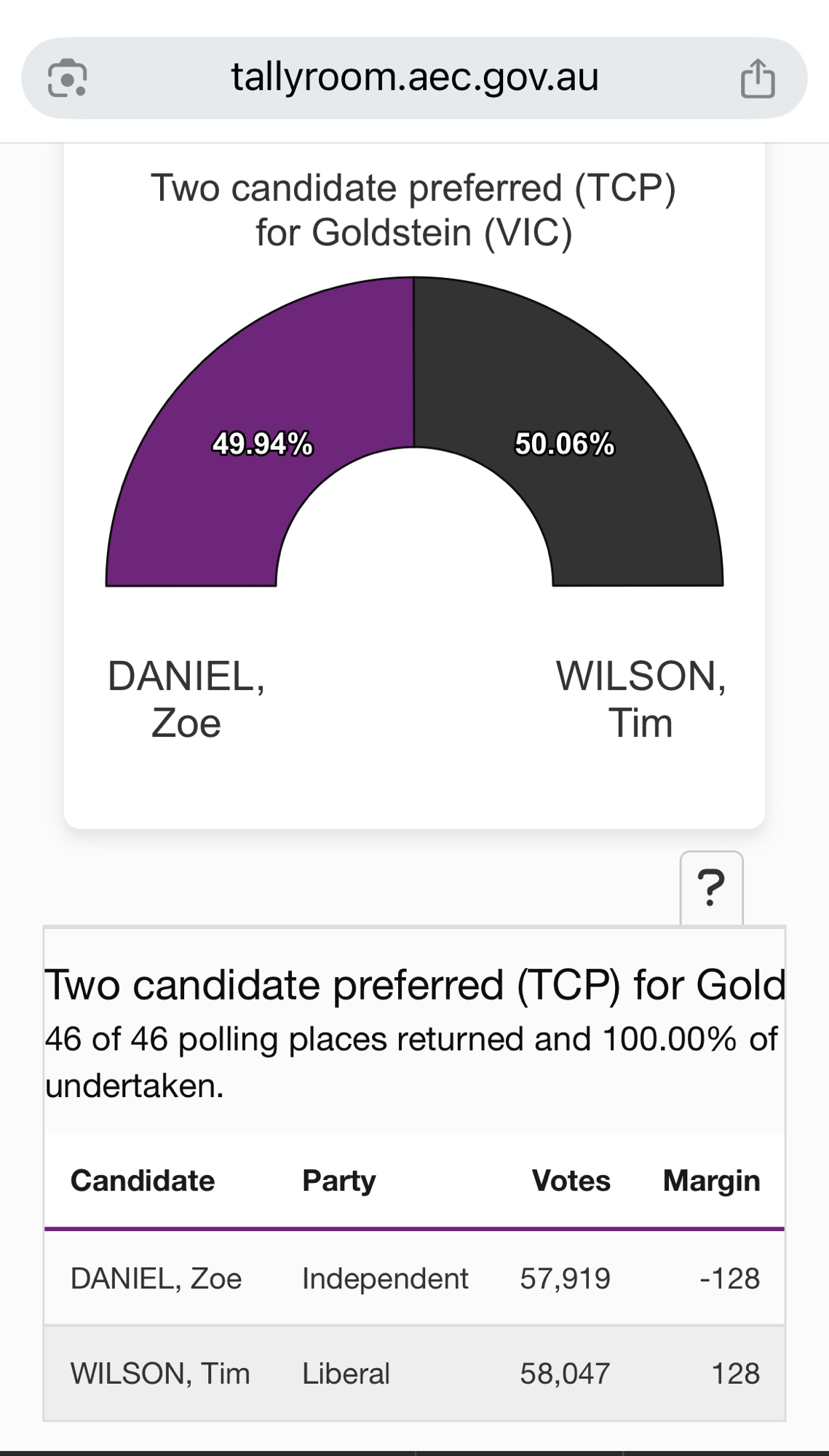Tap the table heading Two candidate preferred
829x1456 pixels.
(x=414, y=986)
